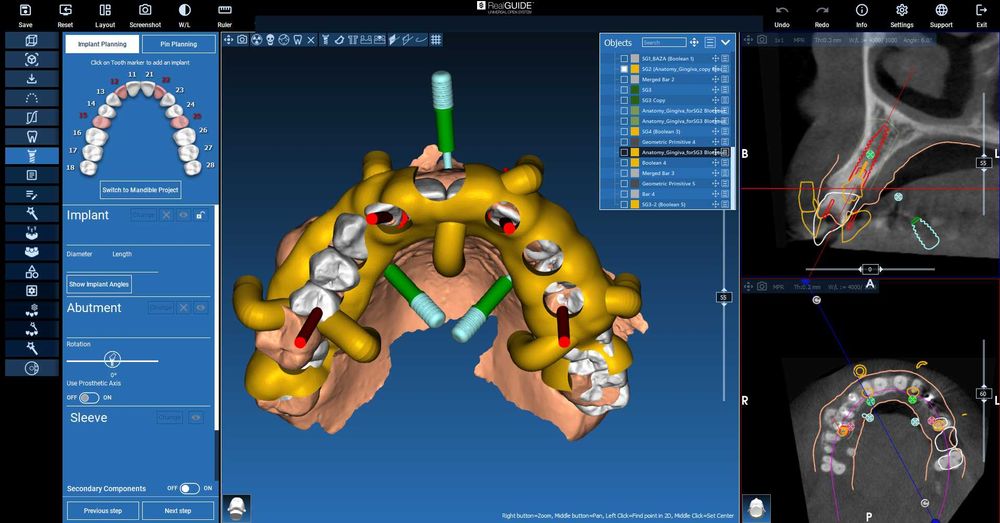Uncheck the SG2 Anatomy_Gingiva_copy checkbox
1000x523 pixels.
[x=624, y=69]
